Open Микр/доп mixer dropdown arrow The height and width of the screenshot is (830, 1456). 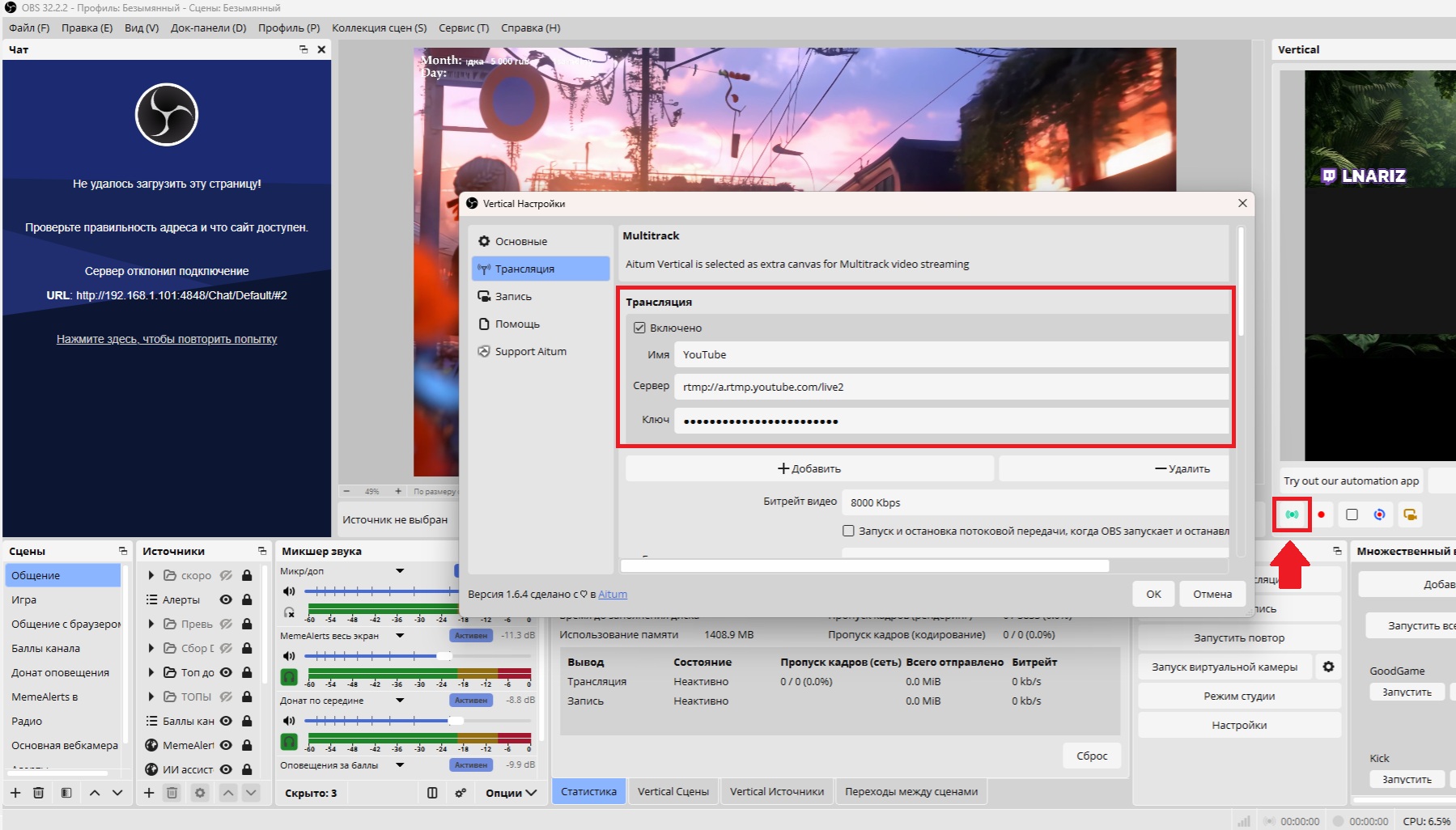(400, 571)
